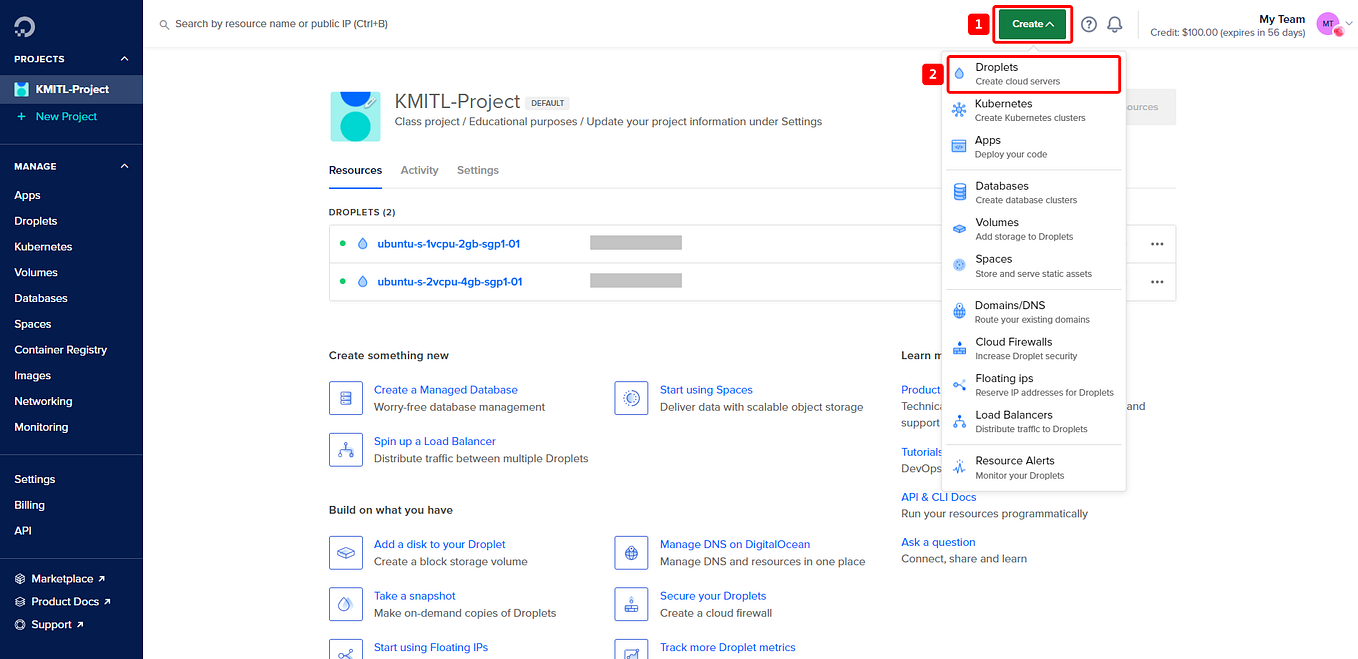Click the DigitalOcean logo
The width and height of the screenshot is (1358, 659).
(x=24, y=24)
